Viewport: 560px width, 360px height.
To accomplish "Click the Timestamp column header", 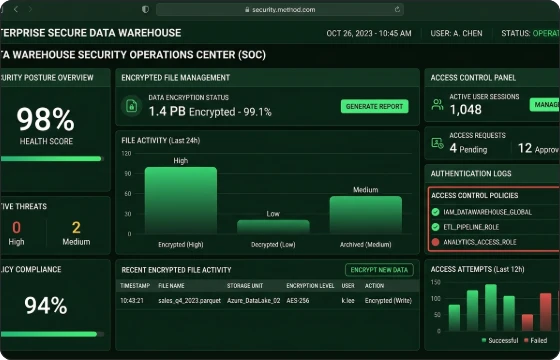I will tap(135, 286).
